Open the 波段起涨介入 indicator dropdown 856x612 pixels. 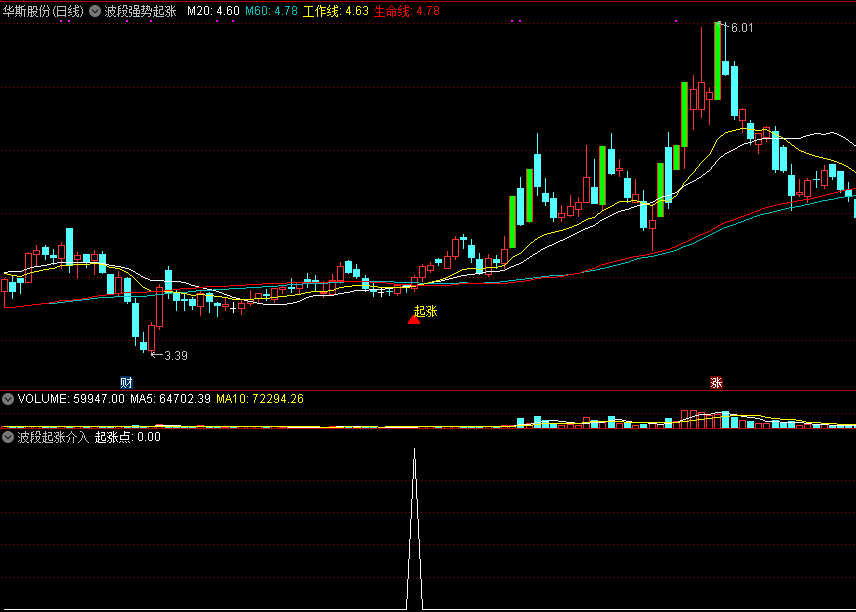coord(8,437)
